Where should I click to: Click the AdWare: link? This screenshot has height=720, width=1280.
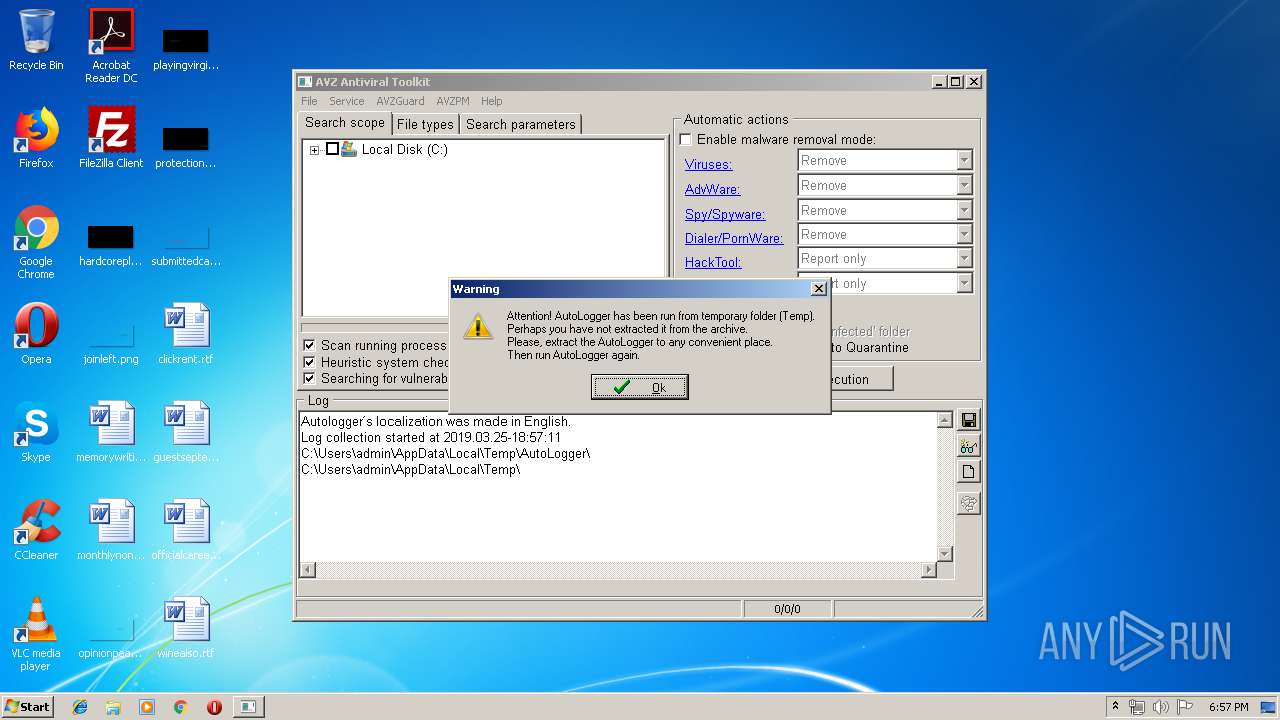(x=712, y=189)
